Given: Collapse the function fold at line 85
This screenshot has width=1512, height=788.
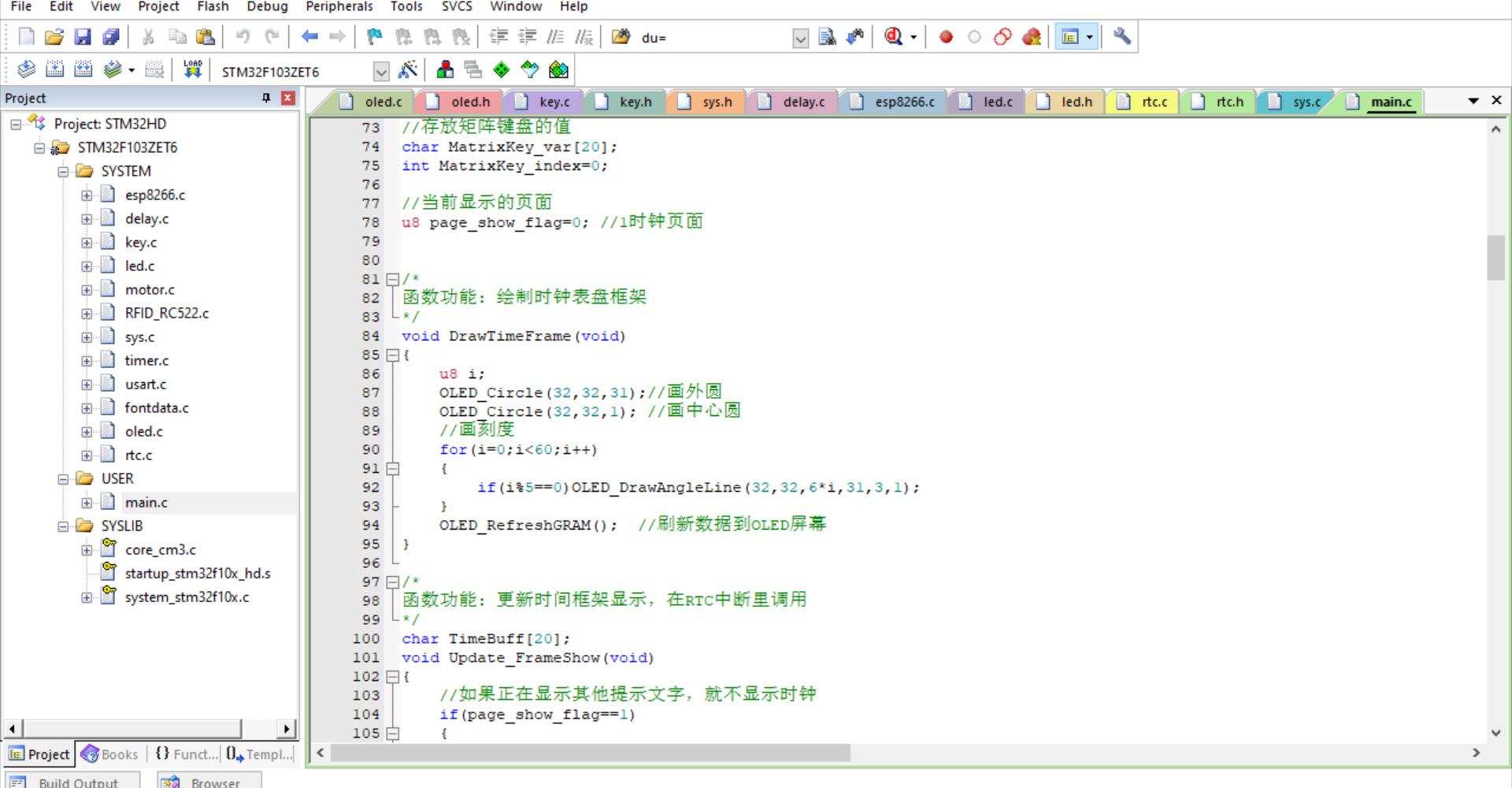Looking at the screenshot, I should tap(392, 355).
